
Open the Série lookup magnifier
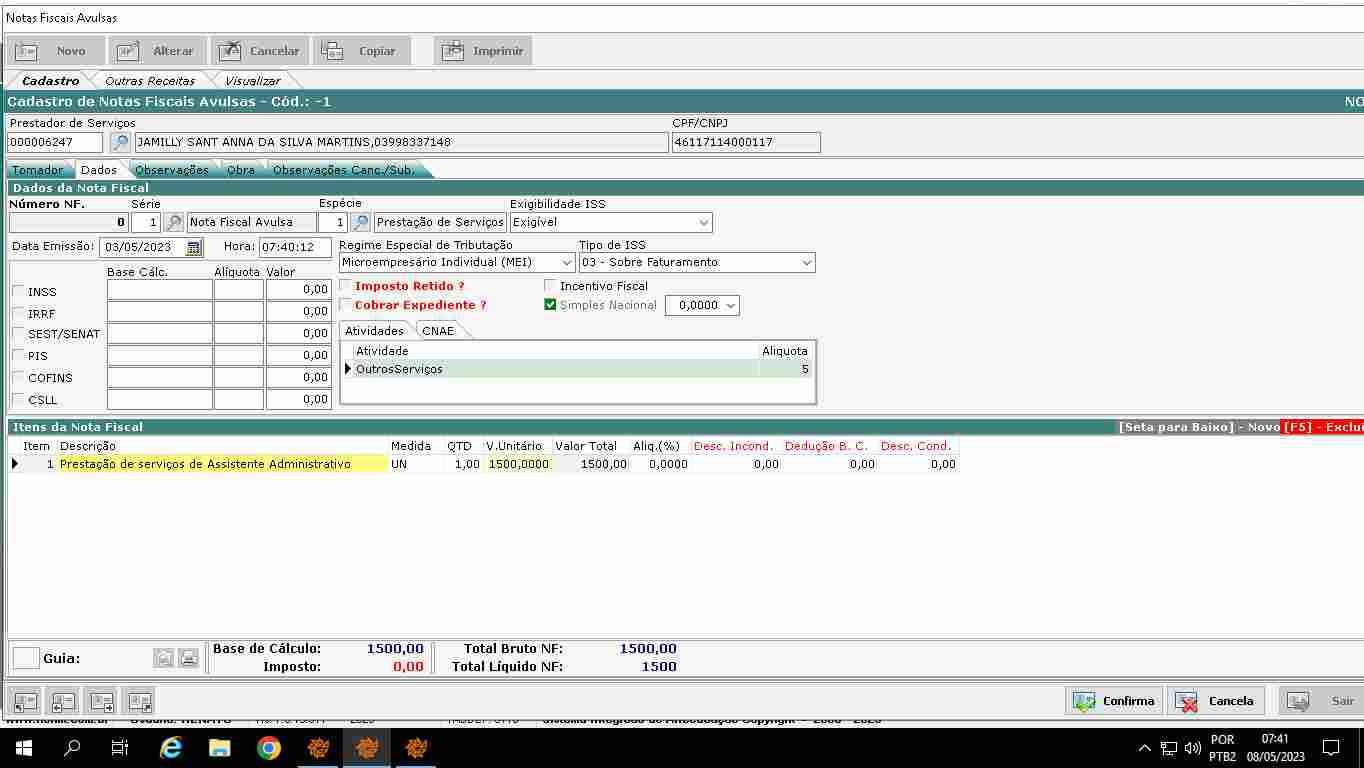pos(174,222)
